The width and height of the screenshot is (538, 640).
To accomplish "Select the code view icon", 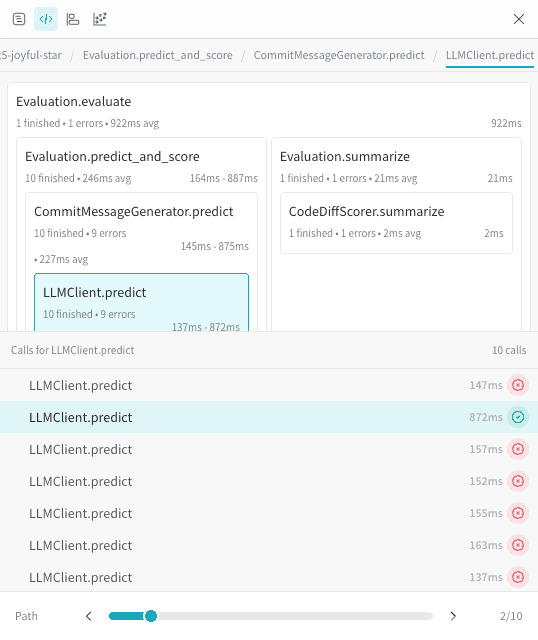I will 46,19.
